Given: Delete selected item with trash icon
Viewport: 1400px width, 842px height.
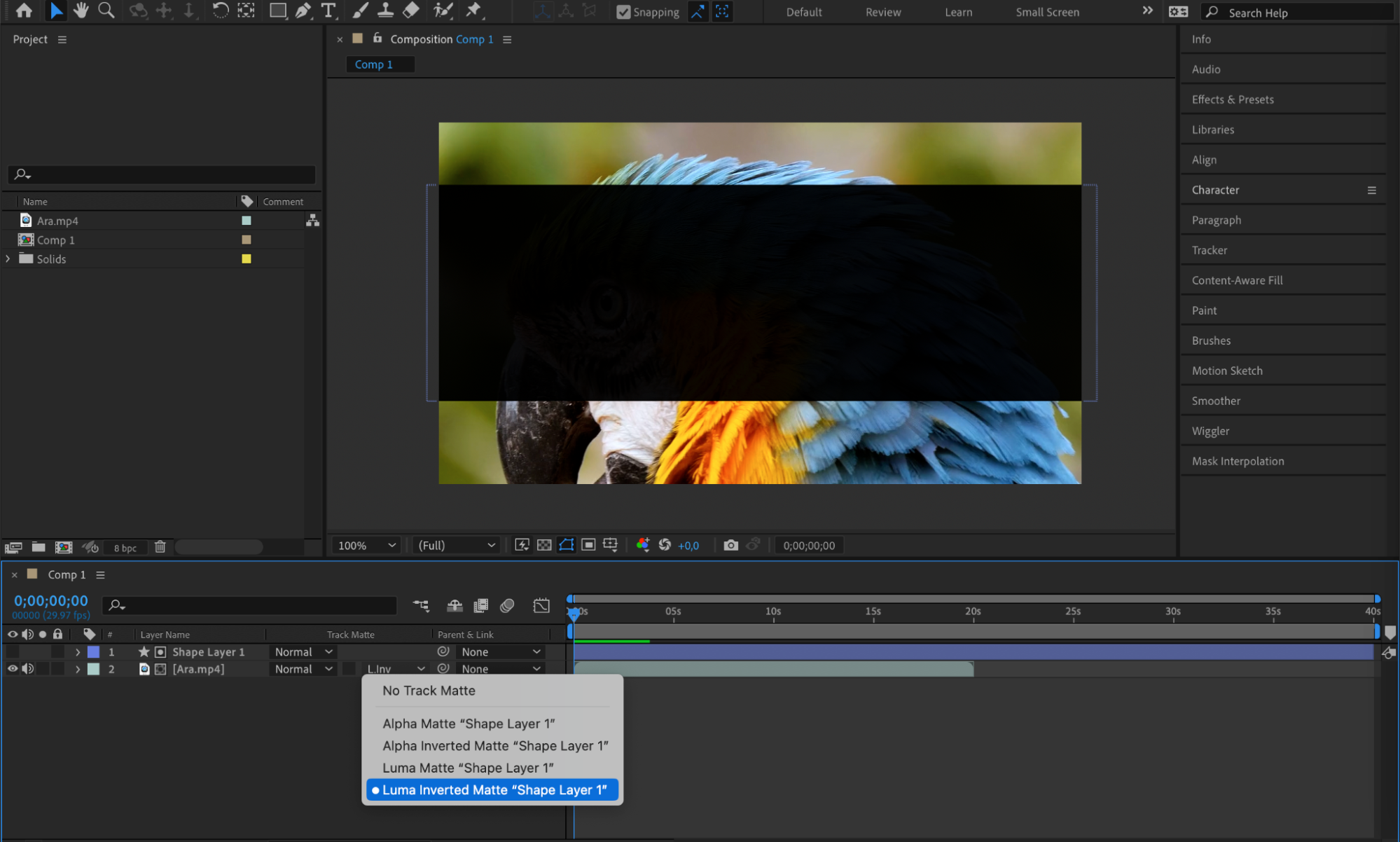Looking at the screenshot, I should (x=160, y=547).
